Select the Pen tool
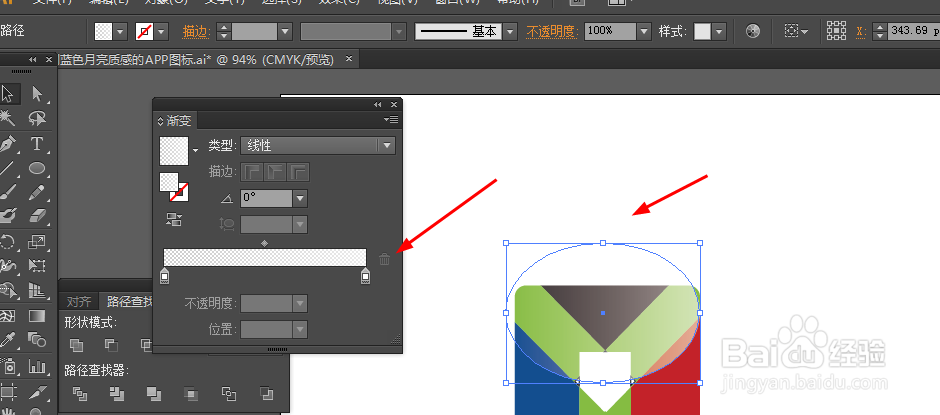Screen dimensions: 940x415 (x=8, y=144)
